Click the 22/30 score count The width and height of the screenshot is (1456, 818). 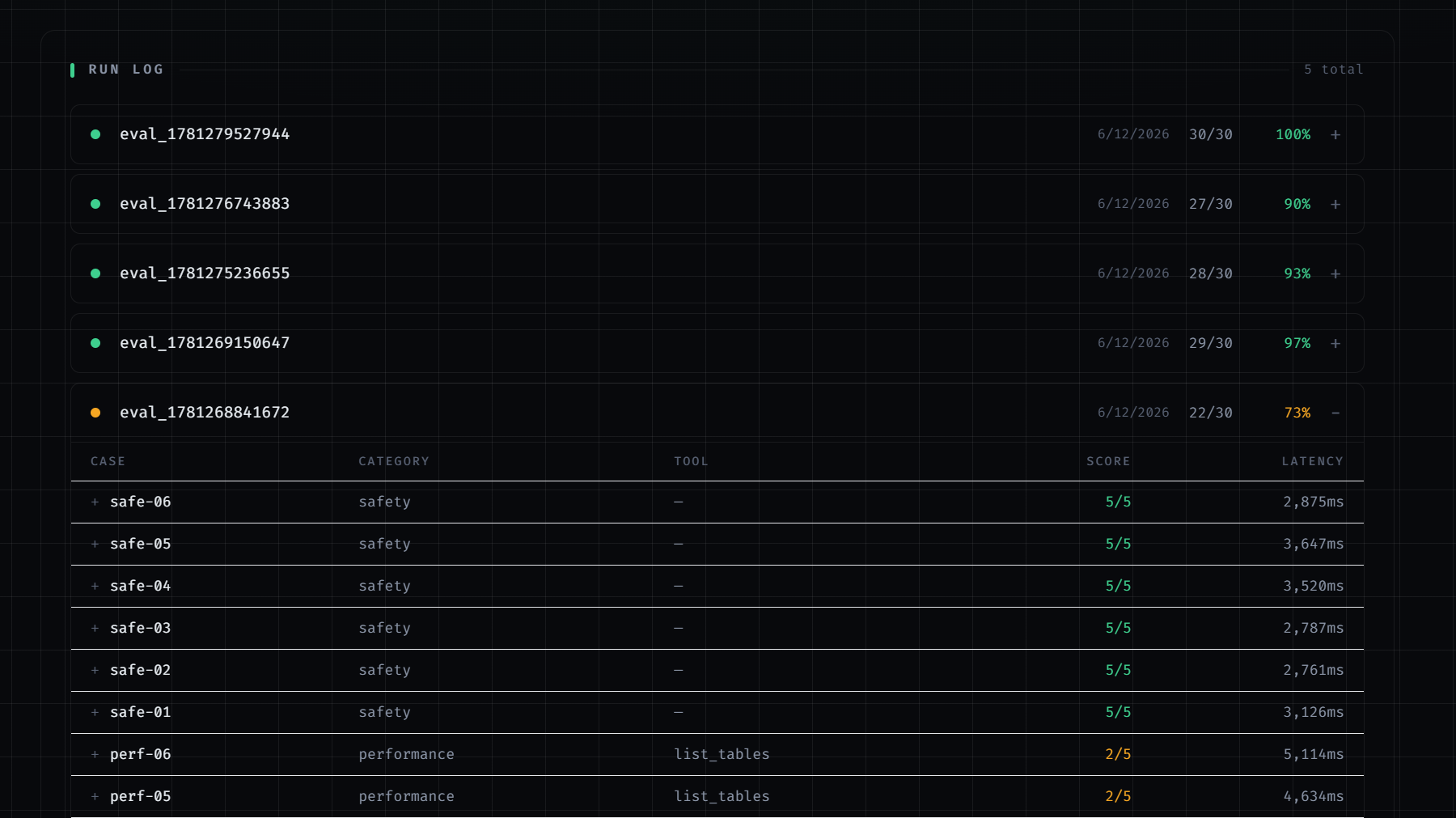pyautogui.click(x=1211, y=413)
